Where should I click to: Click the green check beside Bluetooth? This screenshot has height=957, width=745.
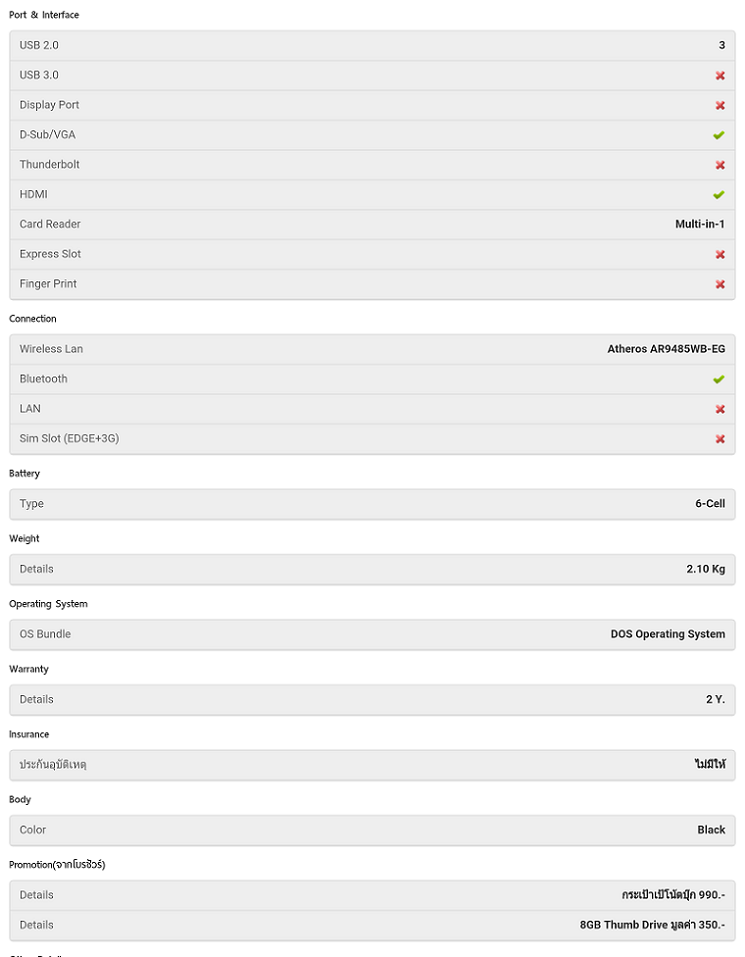(x=719, y=380)
